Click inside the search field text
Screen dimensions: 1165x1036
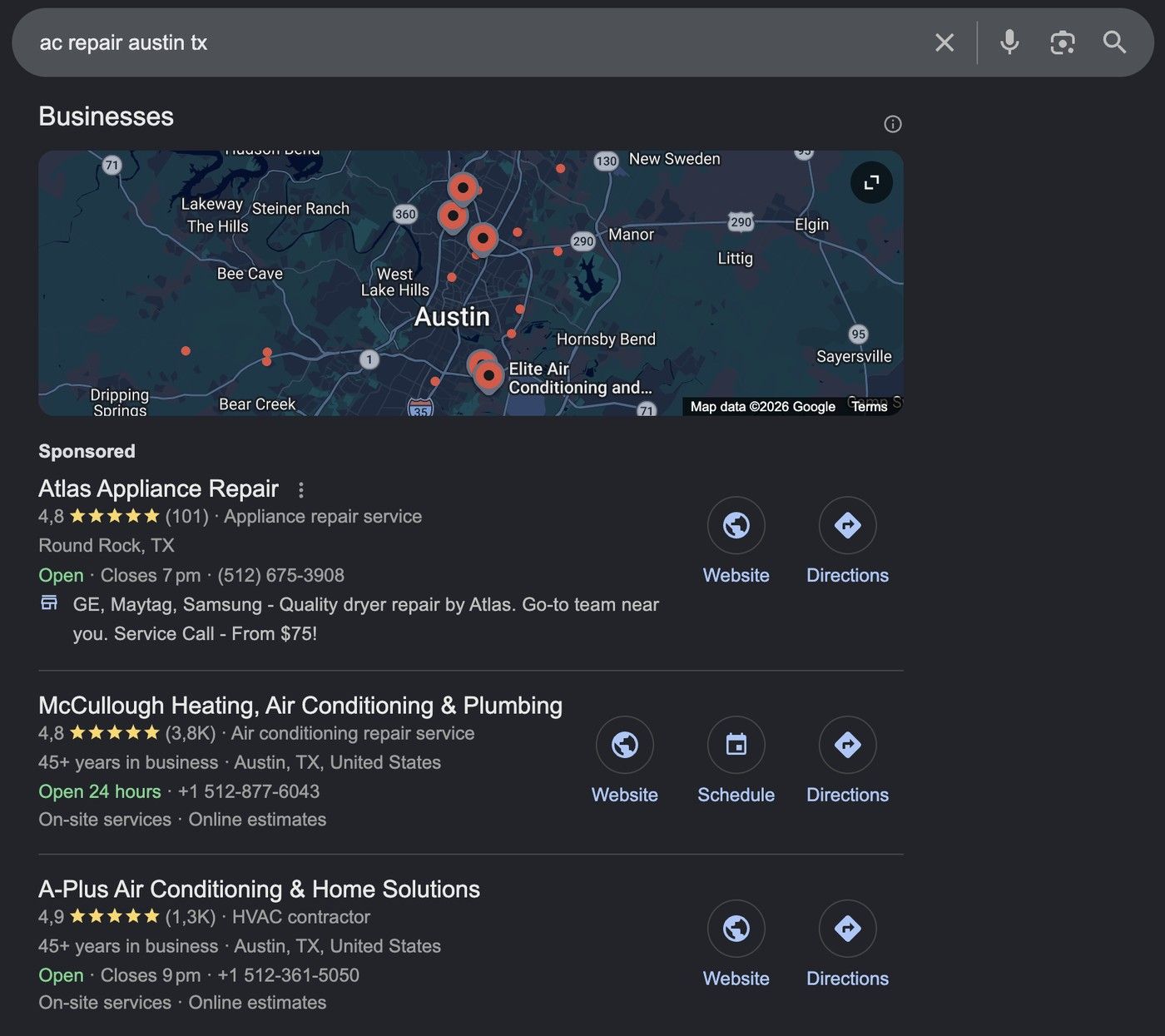click(x=123, y=42)
